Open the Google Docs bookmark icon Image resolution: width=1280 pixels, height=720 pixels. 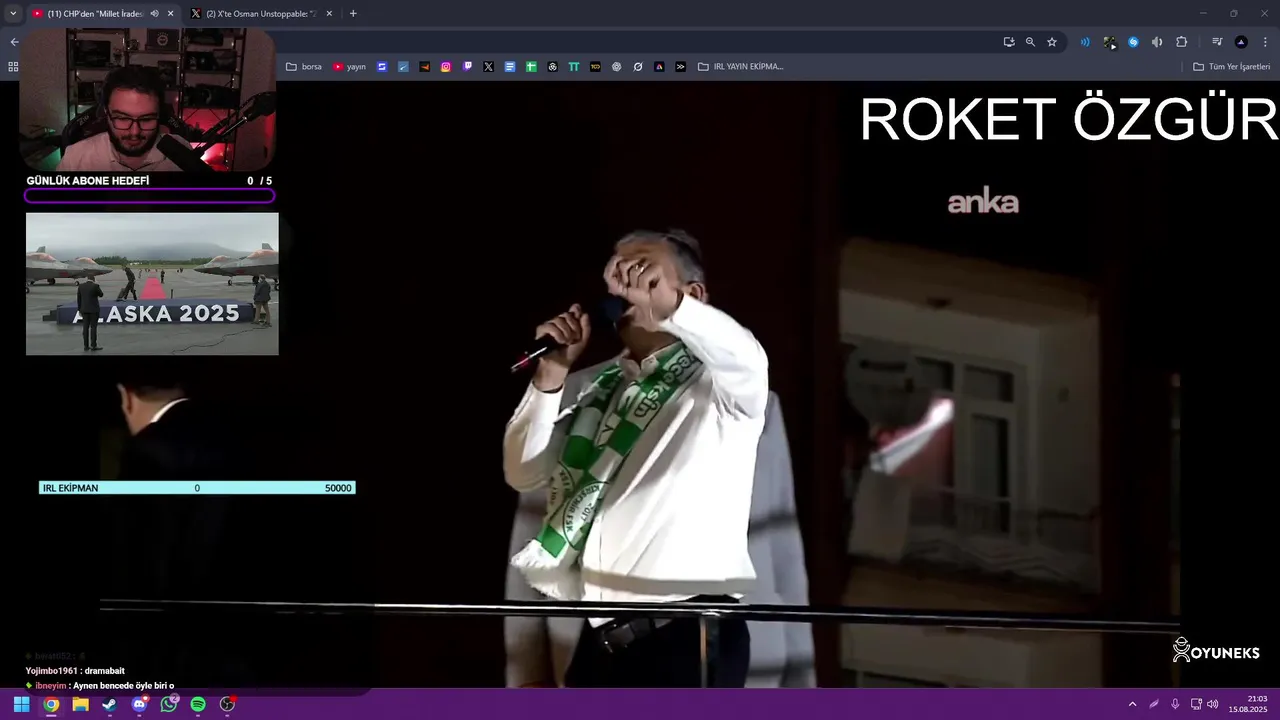510,67
